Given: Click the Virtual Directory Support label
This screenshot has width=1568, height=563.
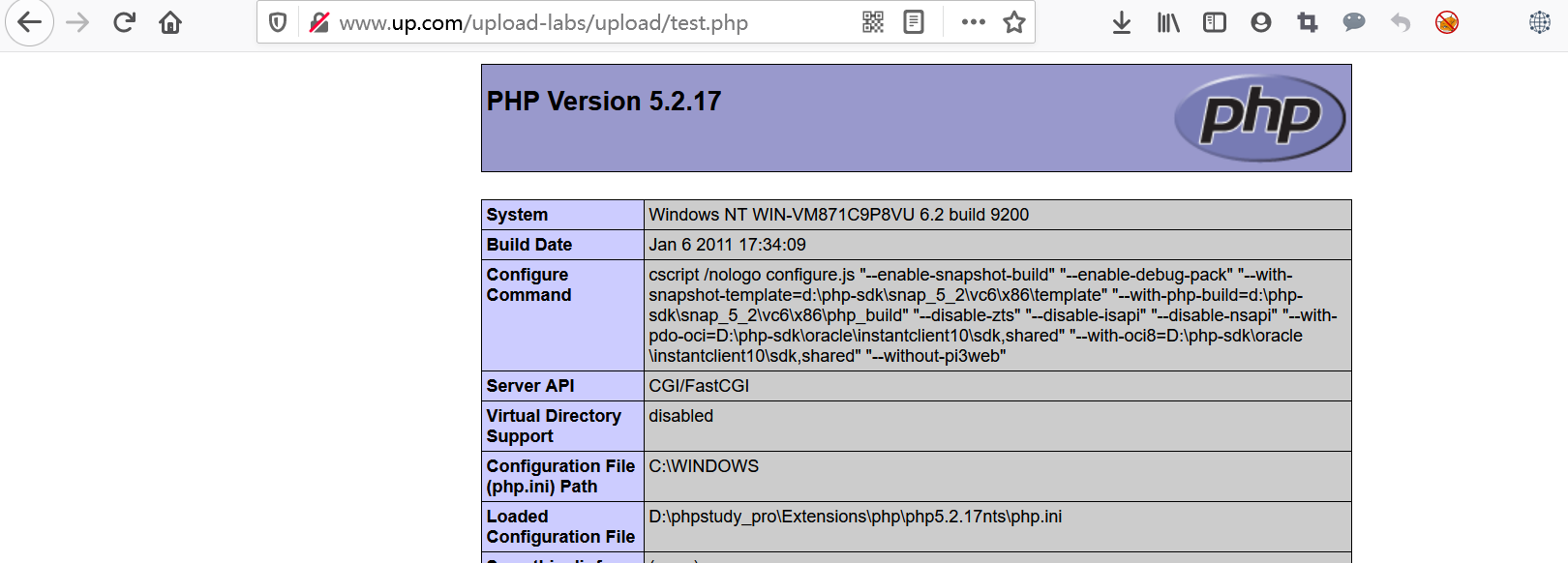Looking at the screenshot, I should [554, 427].
